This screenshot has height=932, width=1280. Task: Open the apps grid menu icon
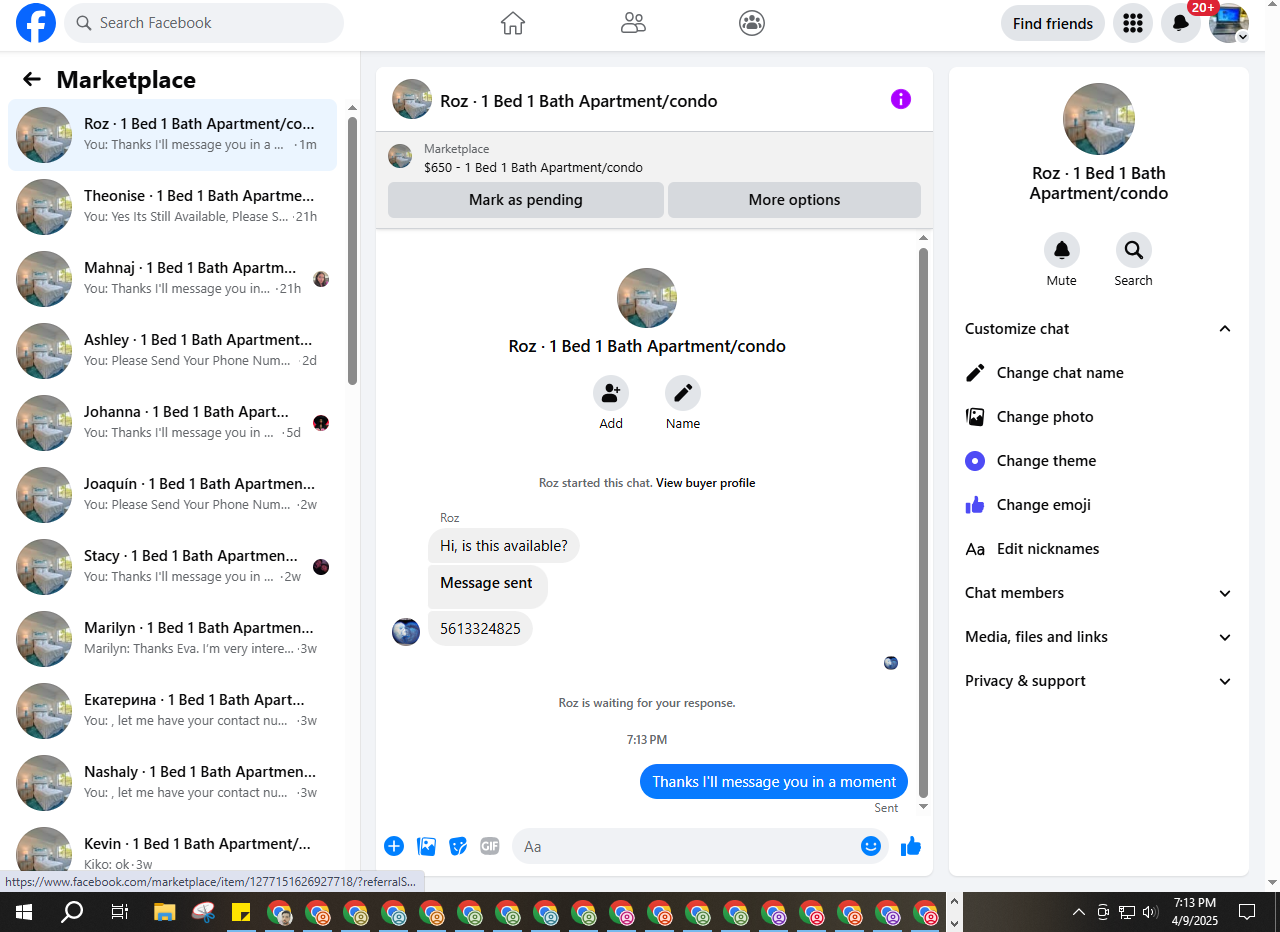tap(1133, 23)
